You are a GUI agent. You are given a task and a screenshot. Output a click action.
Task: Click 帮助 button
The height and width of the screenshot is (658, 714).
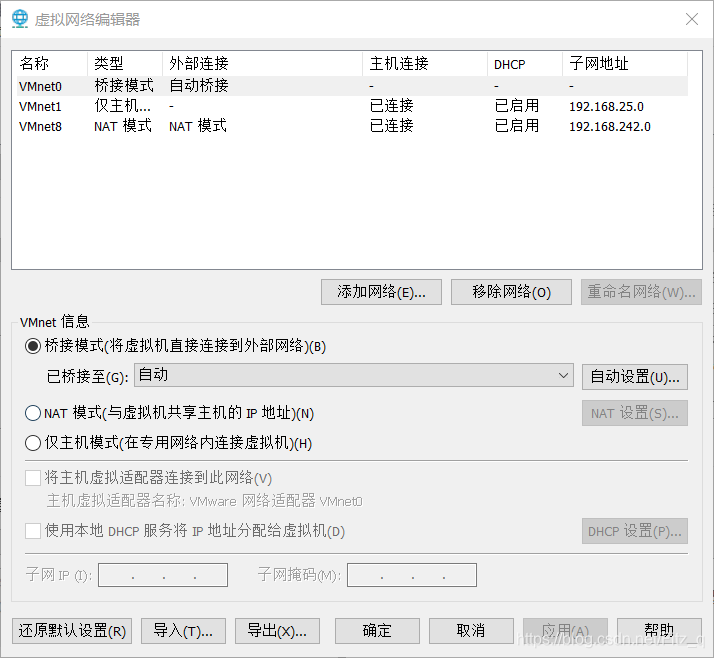click(x=659, y=631)
